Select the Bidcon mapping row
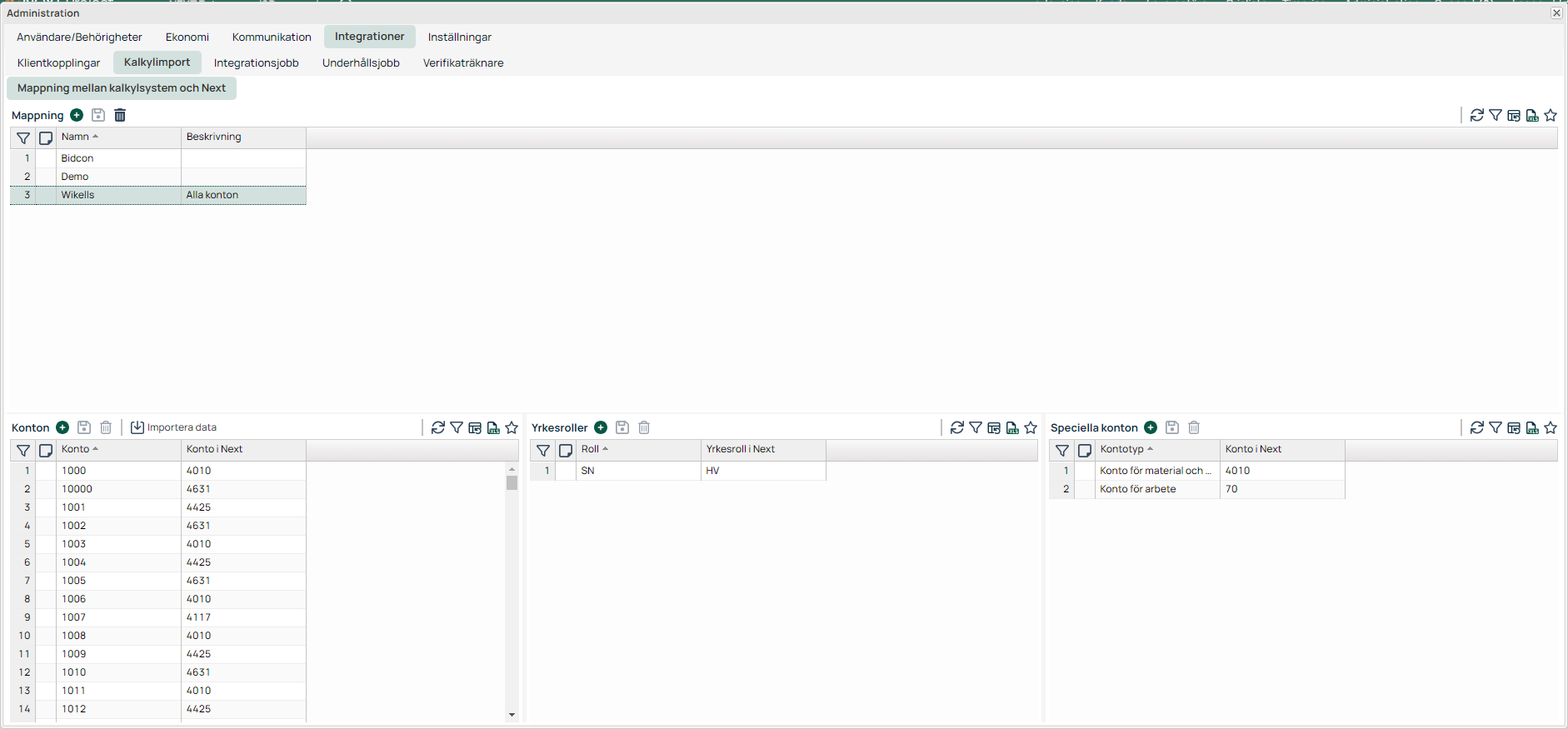 (x=77, y=158)
